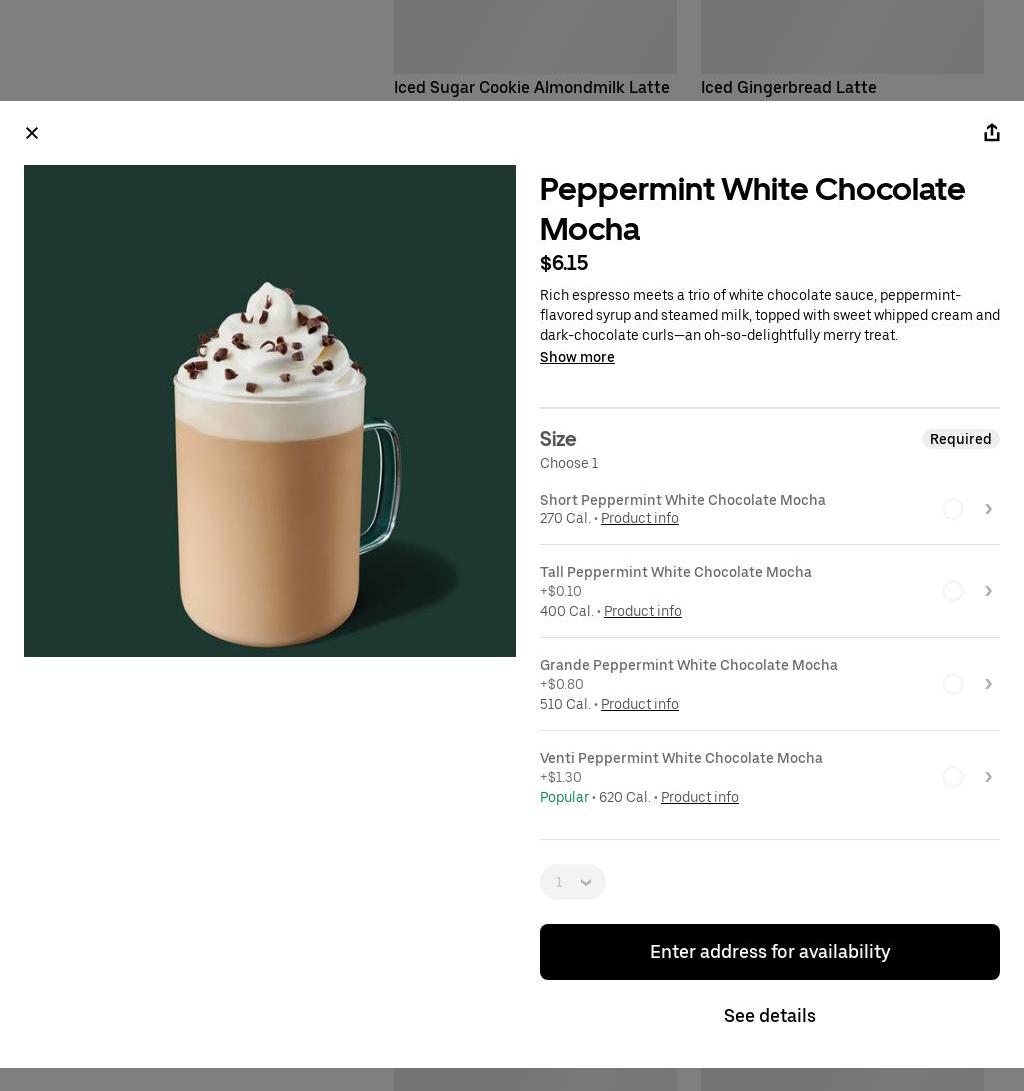Expand Tall size options chevron
The width and height of the screenshot is (1024, 1091).
coord(988,591)
